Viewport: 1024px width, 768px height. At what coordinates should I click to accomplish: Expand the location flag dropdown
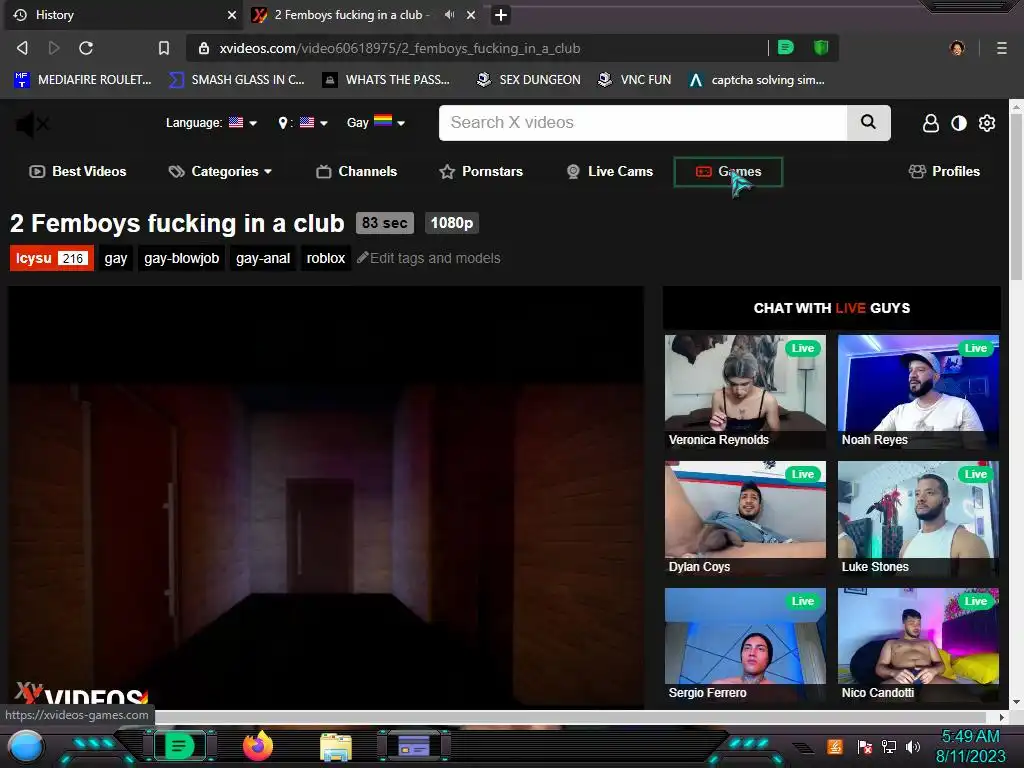303,123
